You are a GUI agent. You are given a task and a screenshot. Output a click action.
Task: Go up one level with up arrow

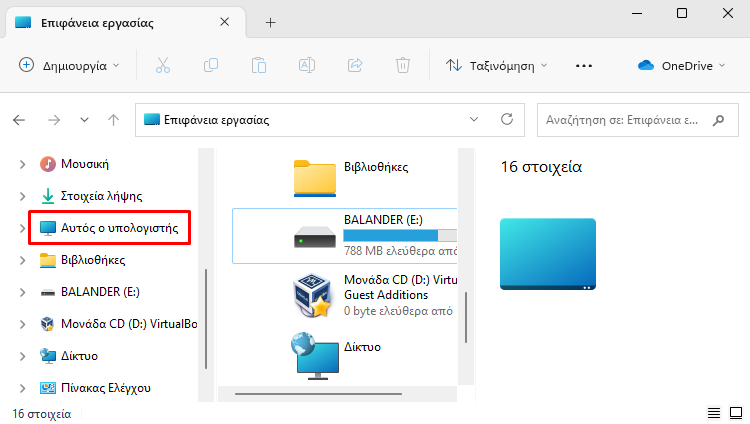pos(113,120)
